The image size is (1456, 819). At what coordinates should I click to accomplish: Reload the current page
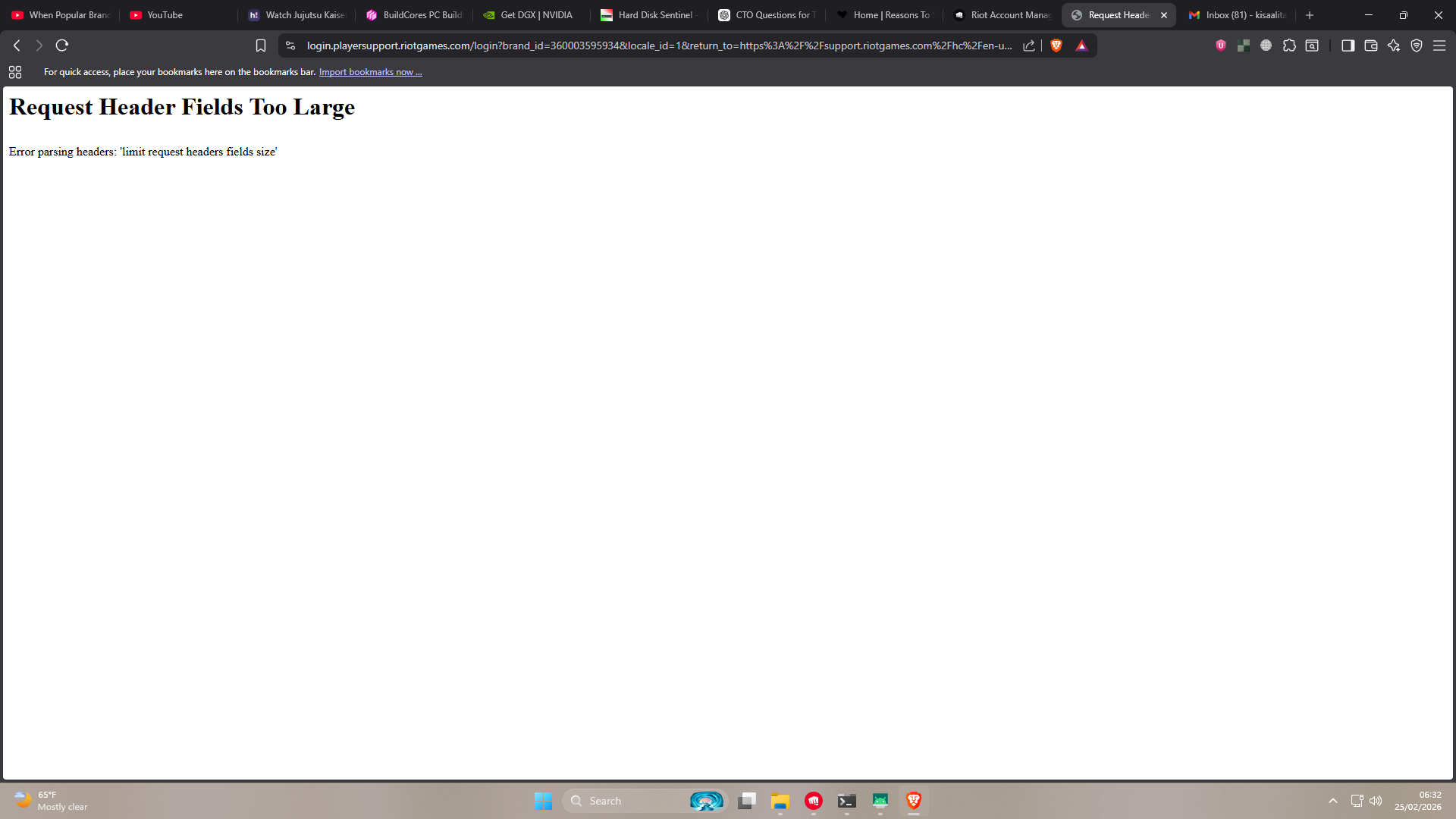pos(62,45)
